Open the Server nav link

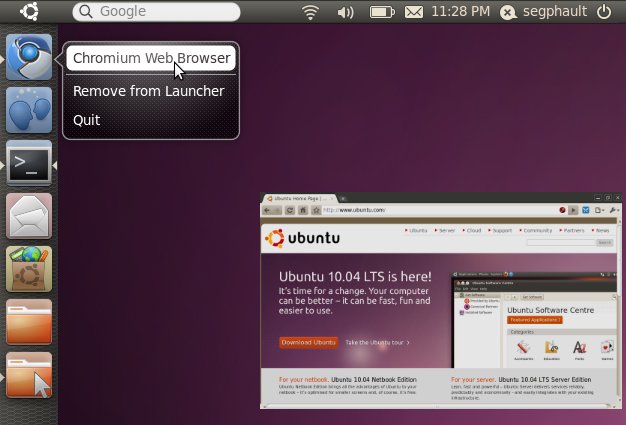[x=445, y=231]
